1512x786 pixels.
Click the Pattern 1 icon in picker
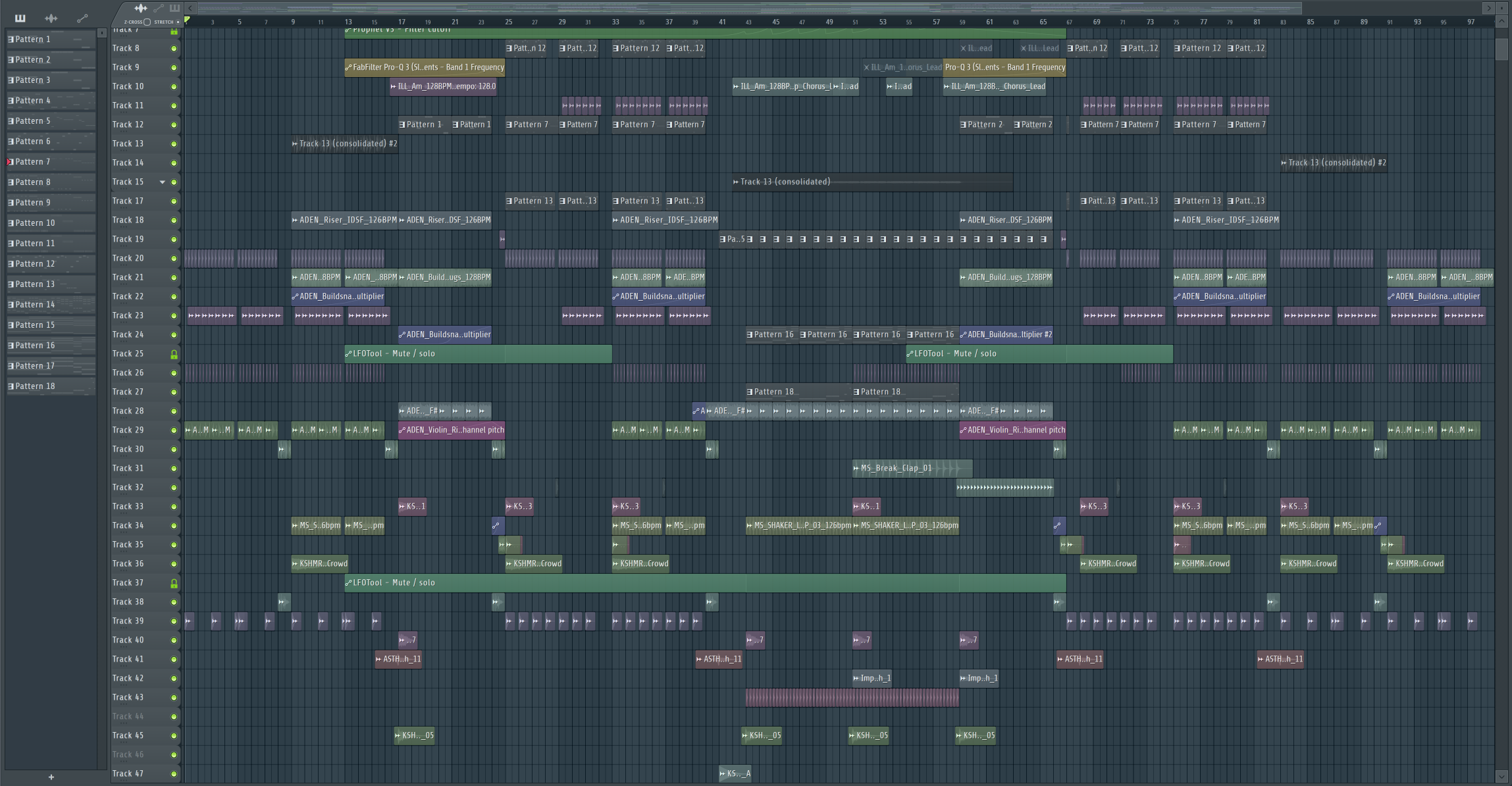[x=11, y=39]
